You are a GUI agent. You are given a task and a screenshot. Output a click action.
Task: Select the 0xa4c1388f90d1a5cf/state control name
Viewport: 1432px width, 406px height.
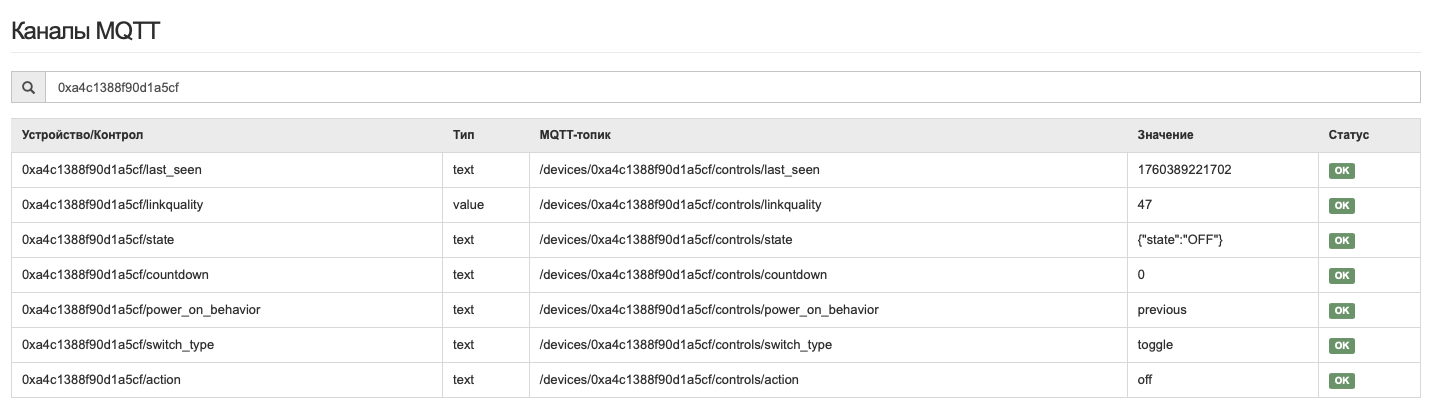[x=98, y=240]
